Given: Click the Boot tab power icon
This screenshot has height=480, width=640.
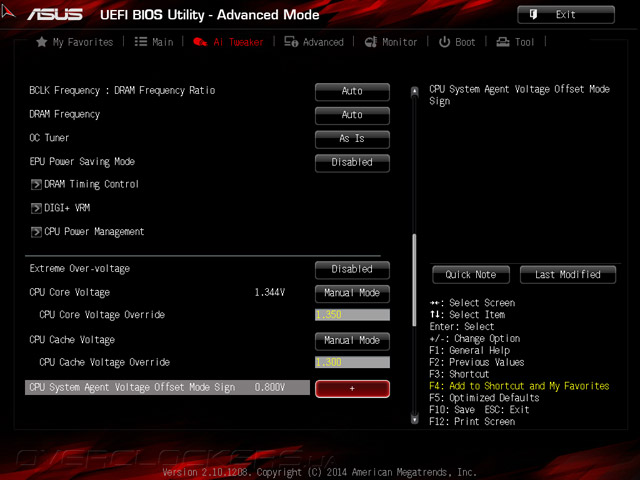Looking at the screenshot, I should pyautogui.click(x=444, y=42).
